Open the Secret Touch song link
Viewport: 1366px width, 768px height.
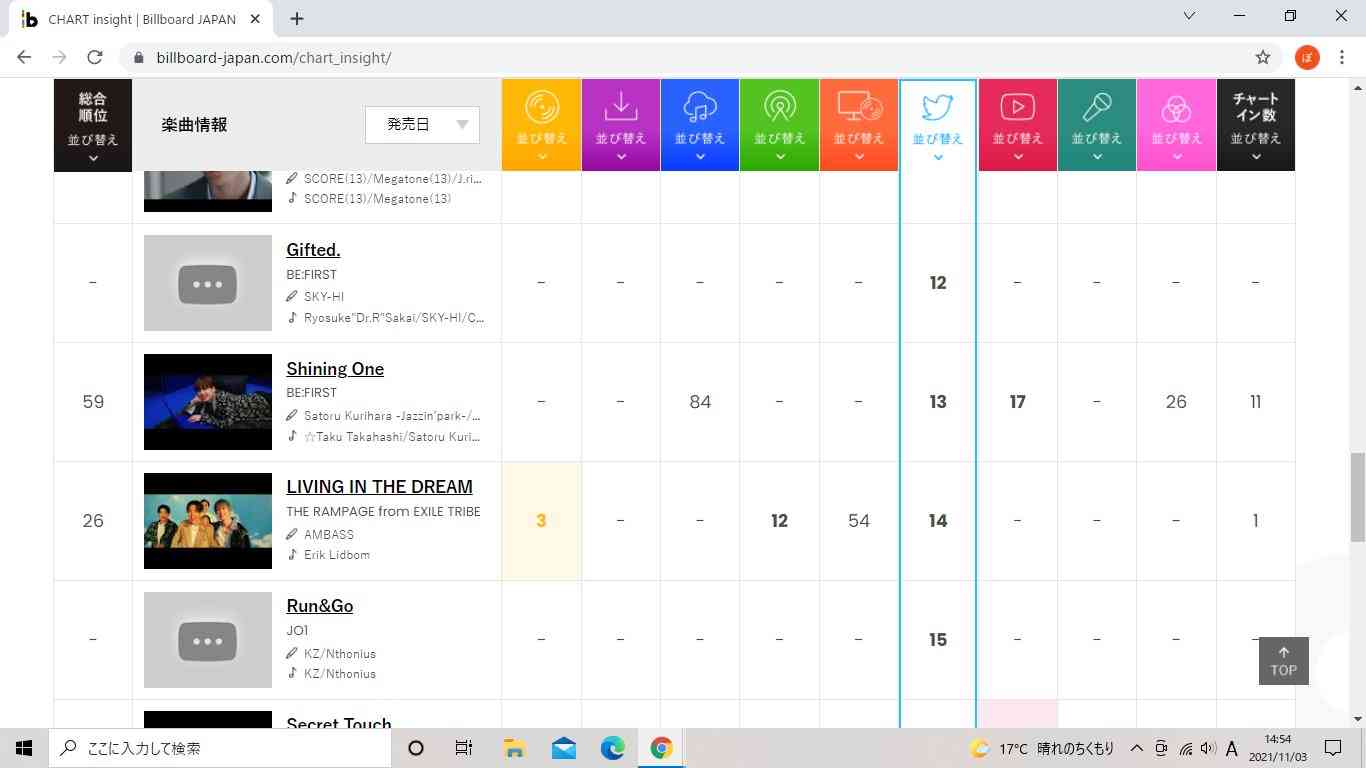click(338, 722)
